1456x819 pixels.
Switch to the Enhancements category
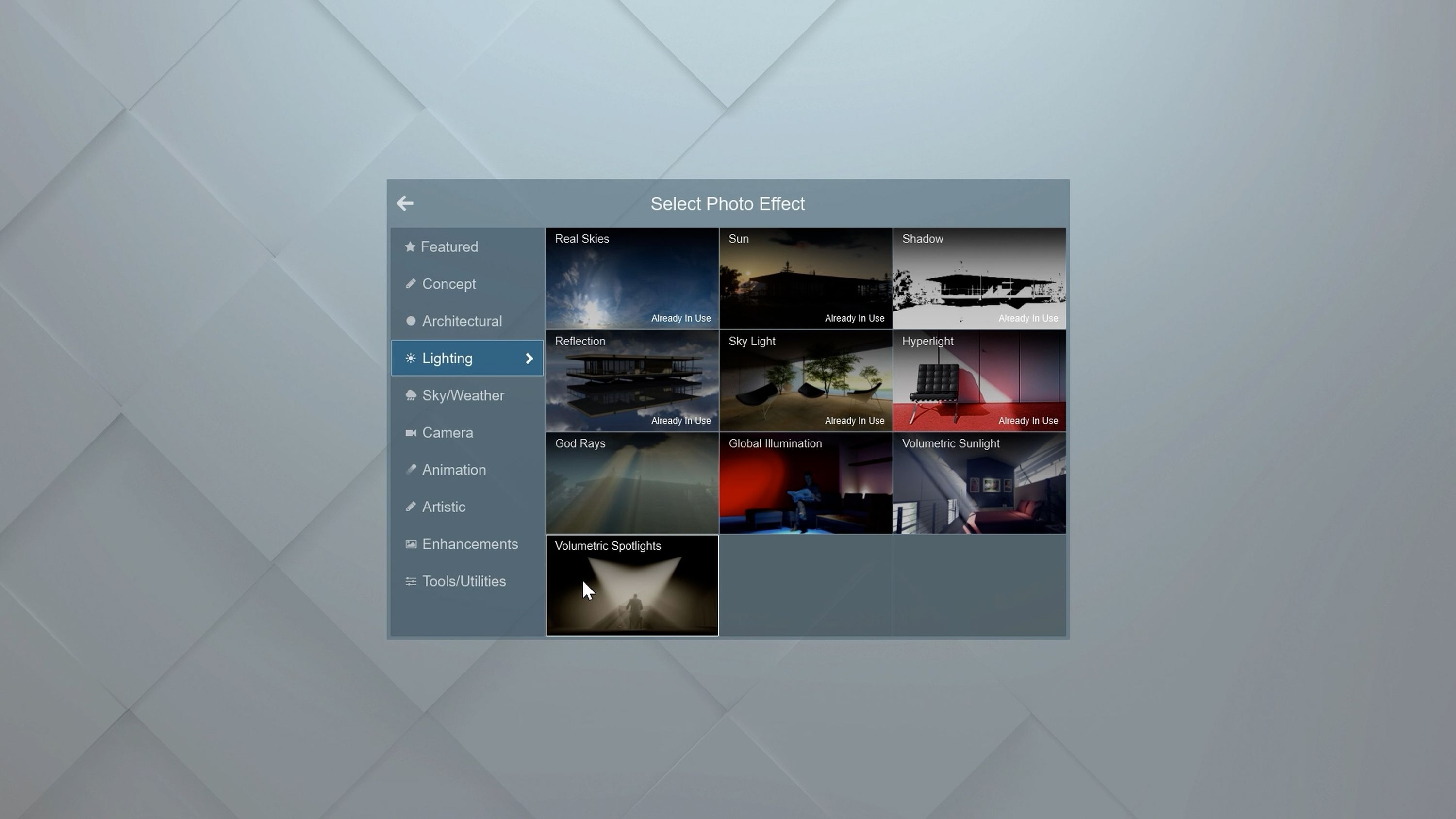click(467, 544)
